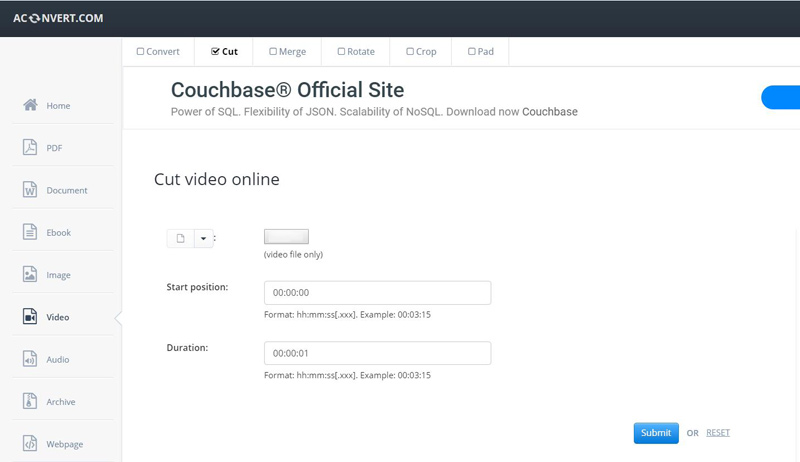The width and height of the screenshot is (800, 462).
Task: Open the Archive icon in sidebar
Action: [x=30, y=402]
